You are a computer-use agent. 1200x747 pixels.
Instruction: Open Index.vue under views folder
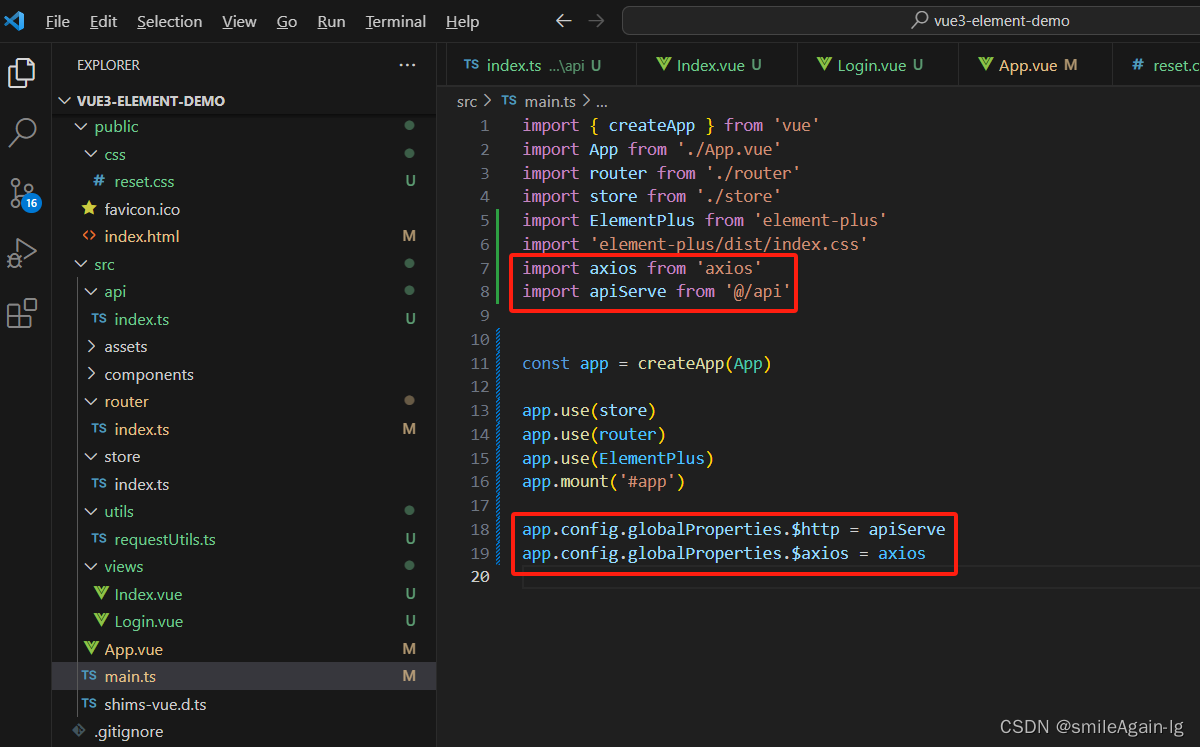(x=148, y=595)
